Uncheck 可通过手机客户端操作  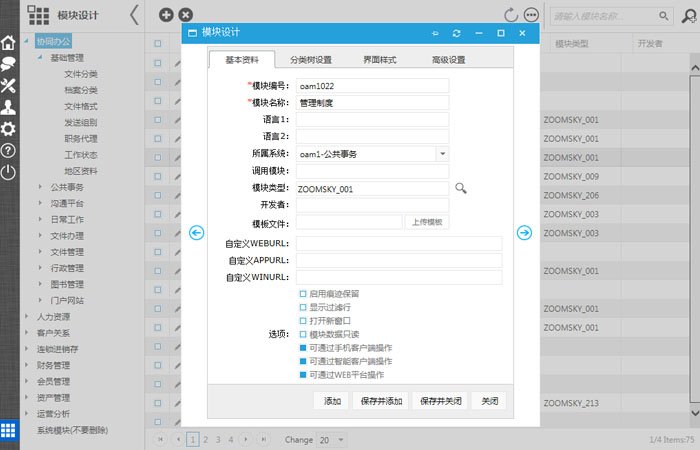coord(303,348)
